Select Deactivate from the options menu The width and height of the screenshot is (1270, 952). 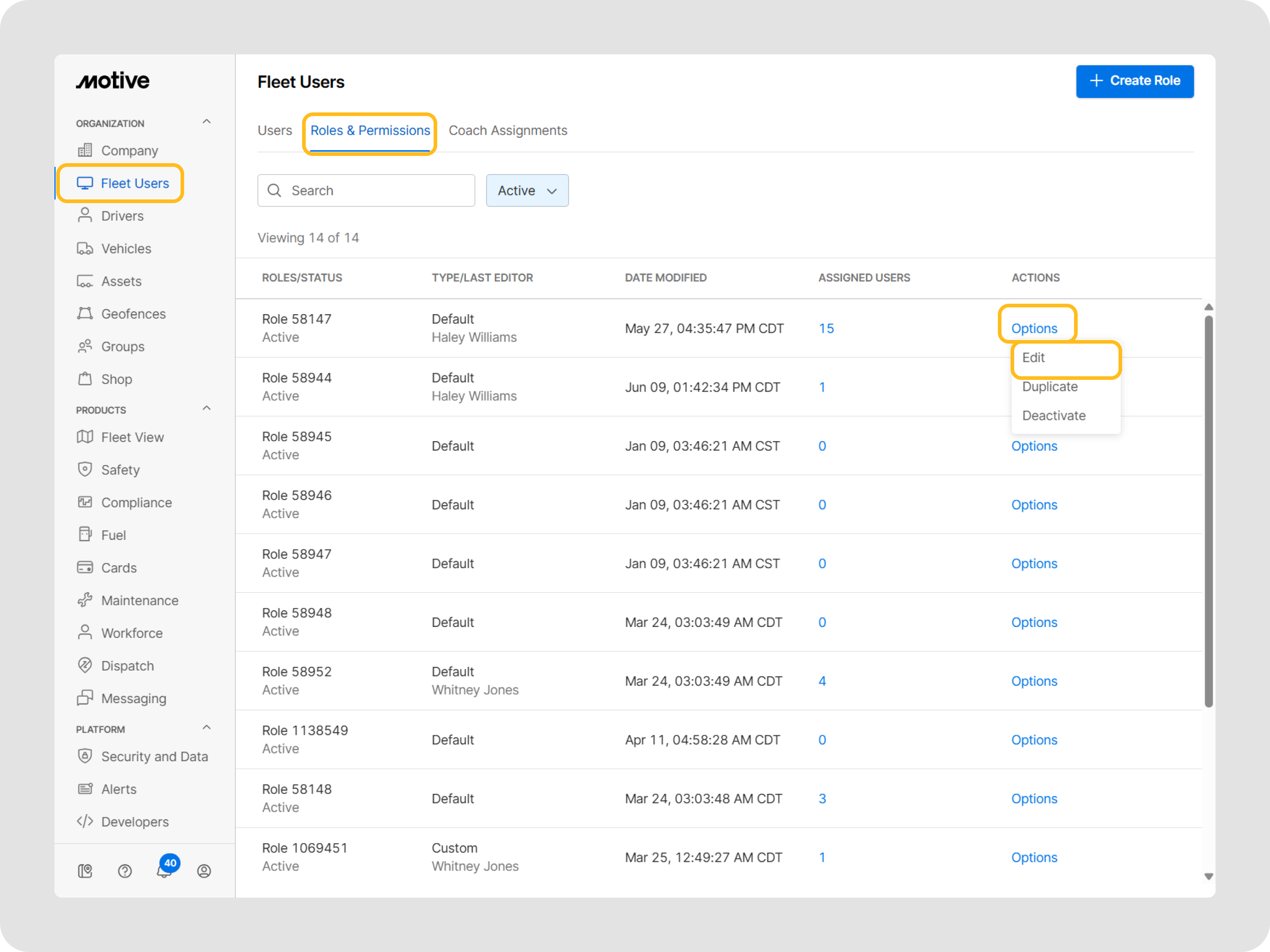pos(1054,415)
